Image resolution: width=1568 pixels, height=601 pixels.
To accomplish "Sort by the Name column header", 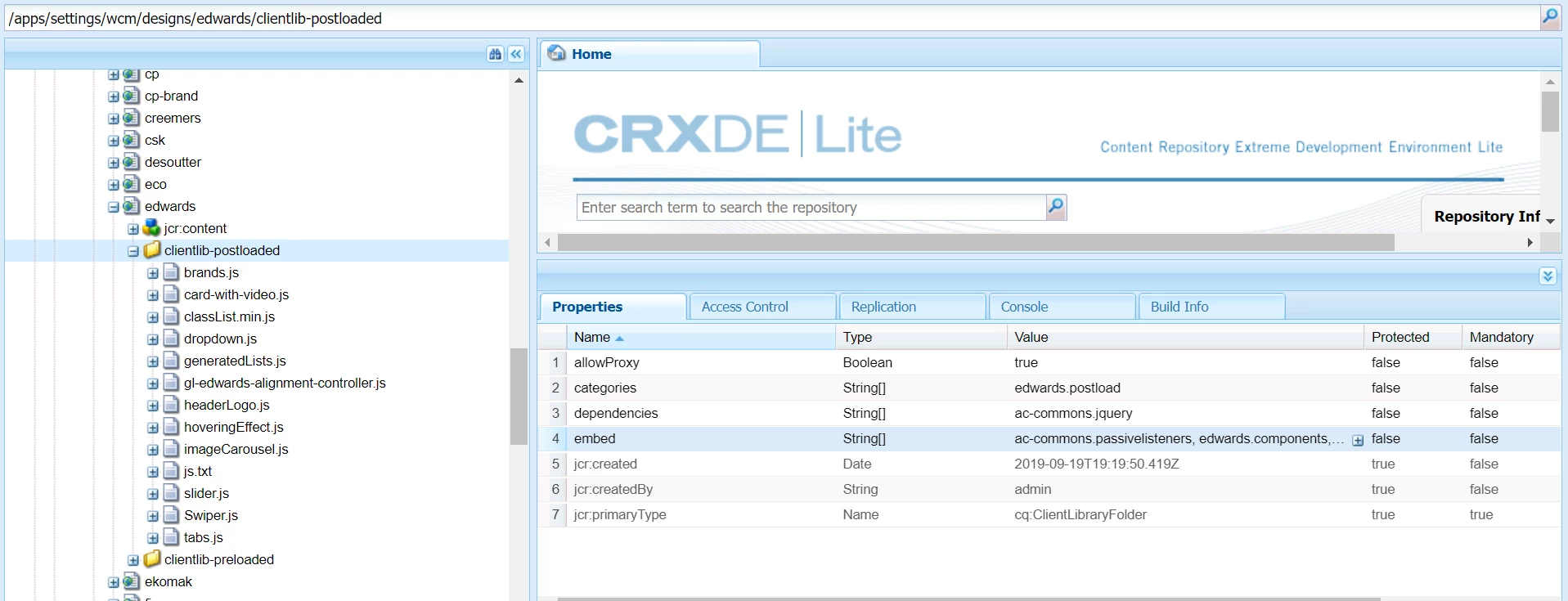I will [x=701, y=337].
